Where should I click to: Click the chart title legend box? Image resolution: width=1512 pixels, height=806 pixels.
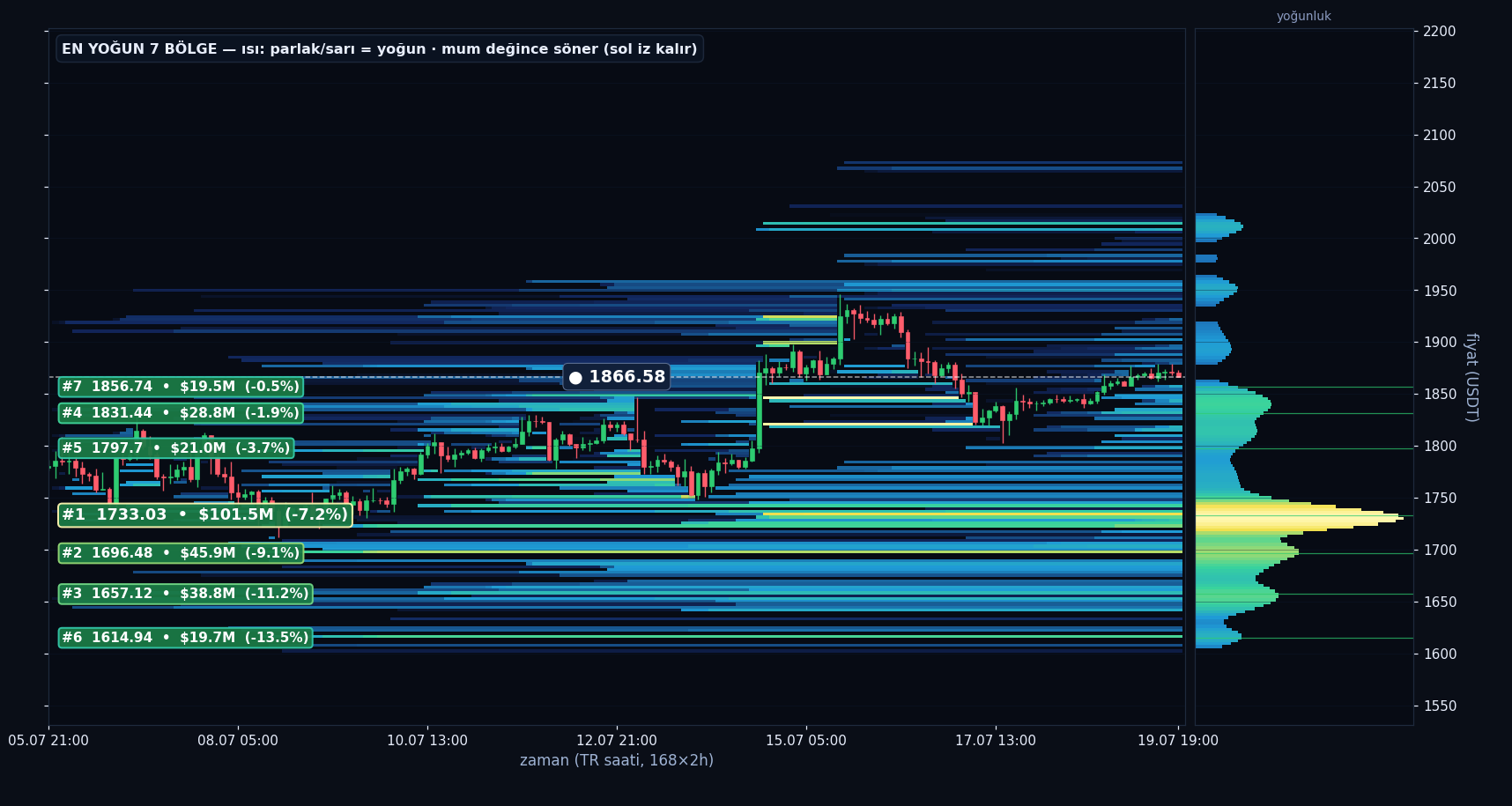point(380,49)
